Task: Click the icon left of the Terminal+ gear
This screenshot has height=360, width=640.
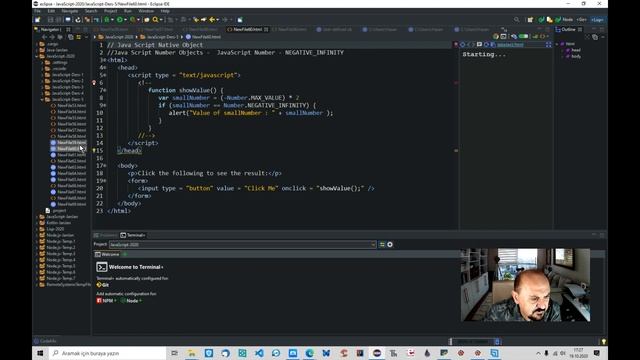Action: pos(382,244)
